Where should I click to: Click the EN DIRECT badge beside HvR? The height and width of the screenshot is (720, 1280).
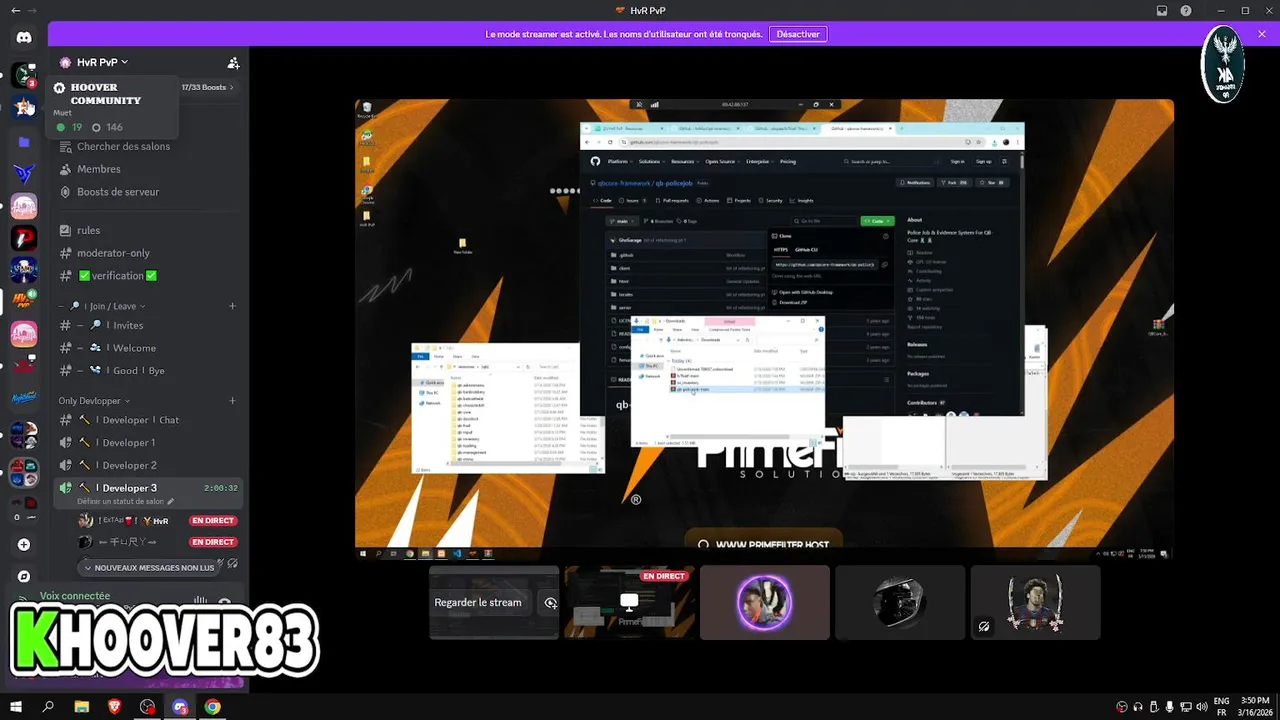(213, 521)
